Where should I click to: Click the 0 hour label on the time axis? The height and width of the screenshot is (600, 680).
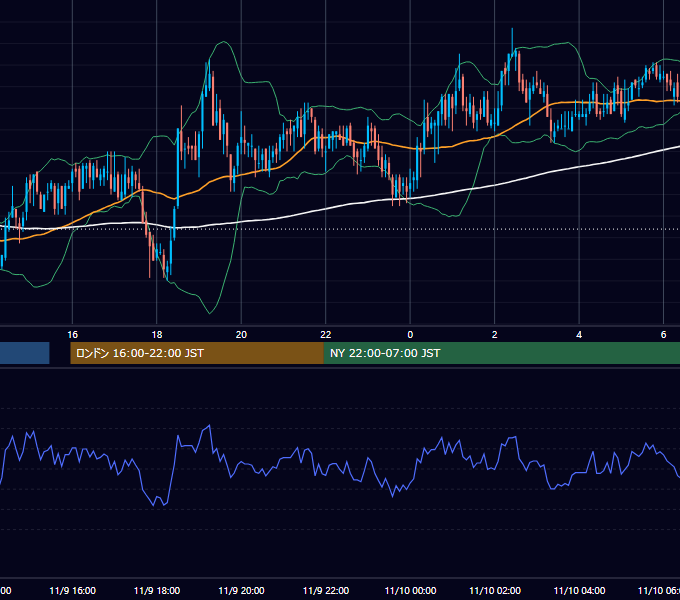[x=410, y=335]
